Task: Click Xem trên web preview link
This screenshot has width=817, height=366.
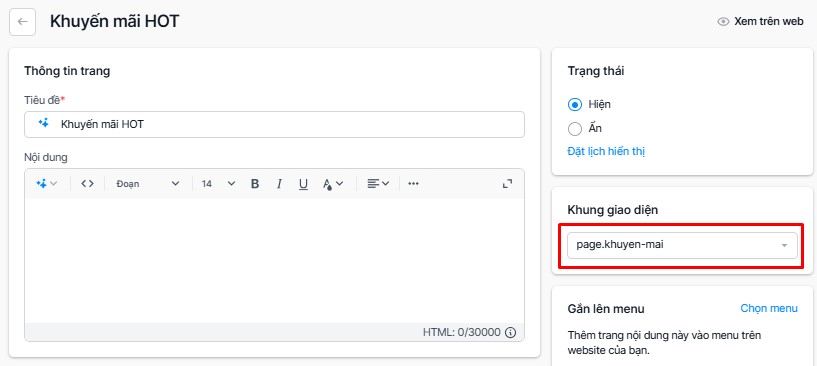Action: click(x=760, y=22)
